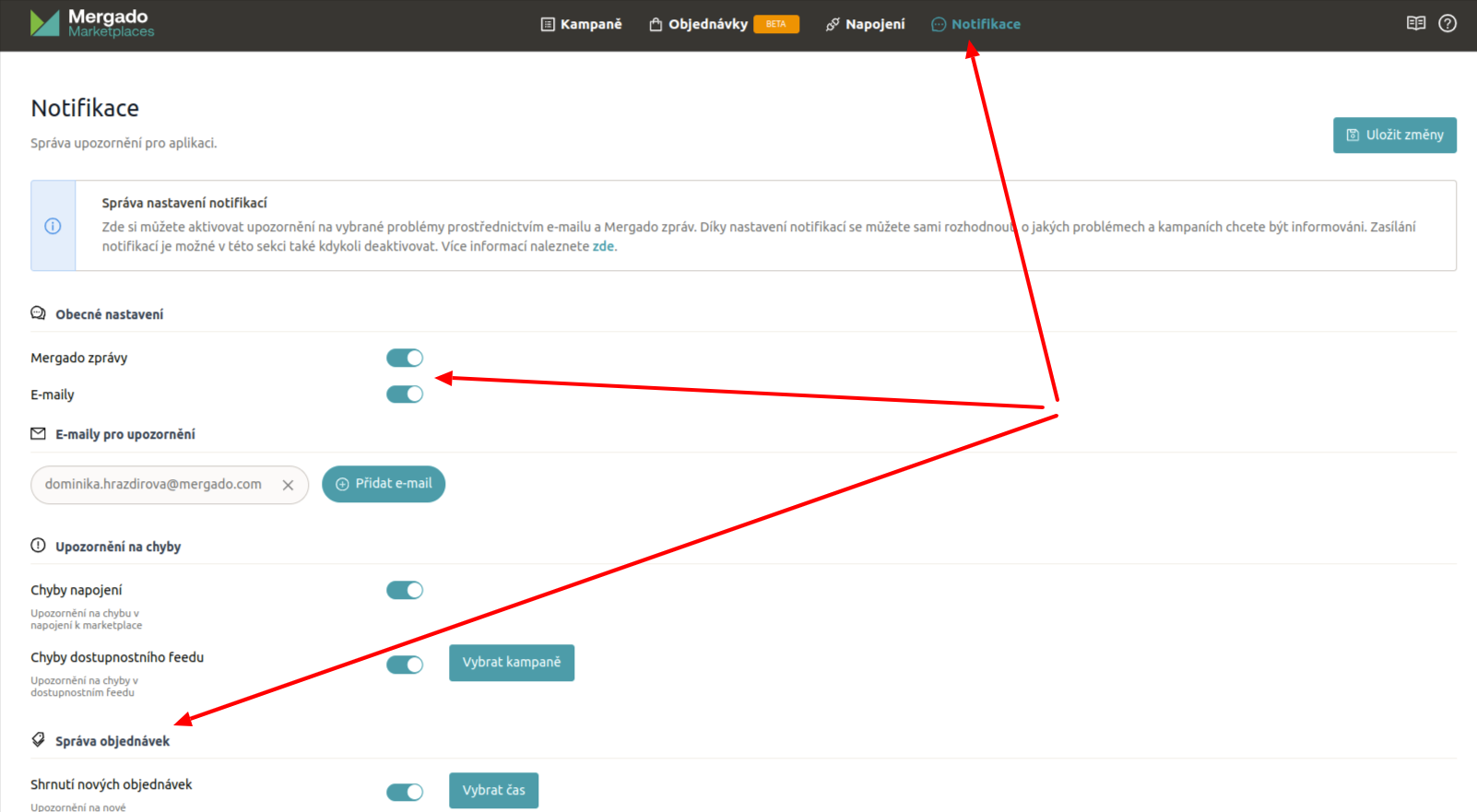
Task: Click the Správa objednávek tag icon
Action: 38,740
